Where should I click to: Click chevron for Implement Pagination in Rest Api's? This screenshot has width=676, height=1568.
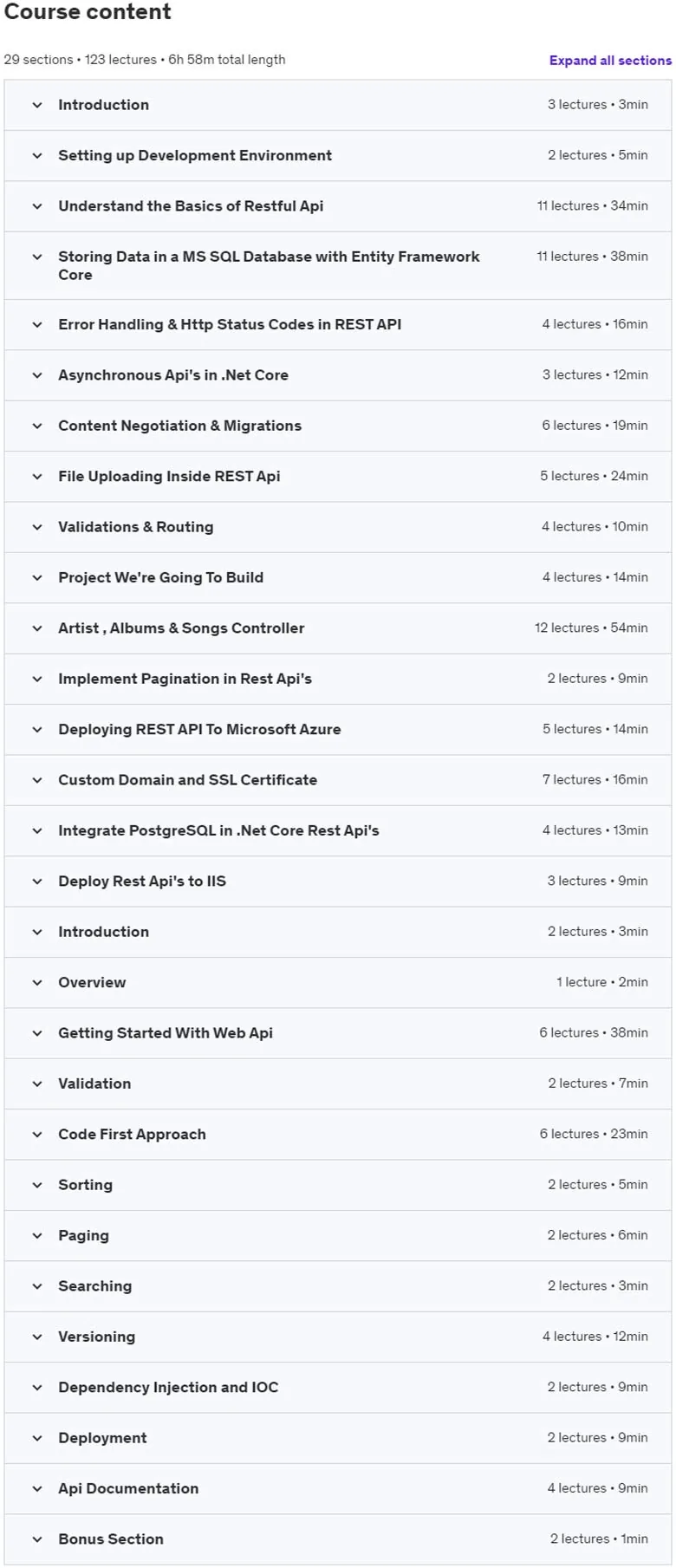tap(37, 679)
